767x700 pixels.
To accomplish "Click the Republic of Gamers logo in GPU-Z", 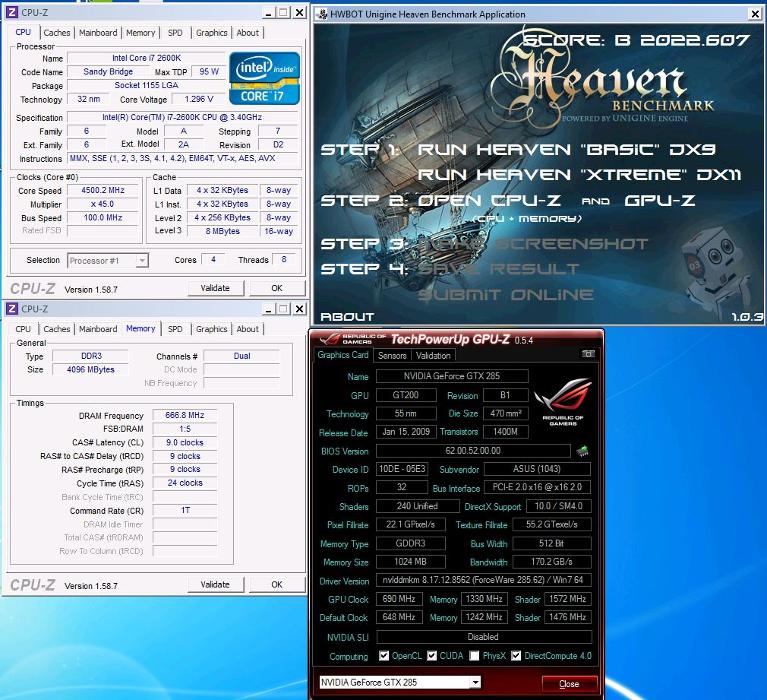I will (563, 401).
